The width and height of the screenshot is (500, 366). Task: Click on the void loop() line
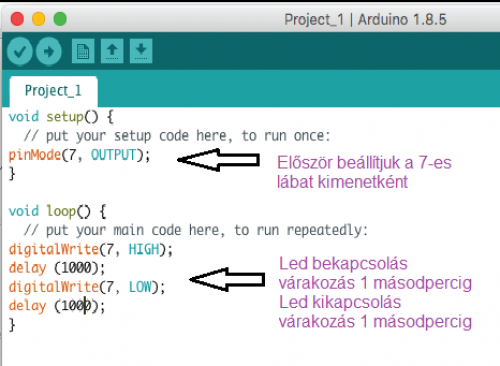(57, 211)
